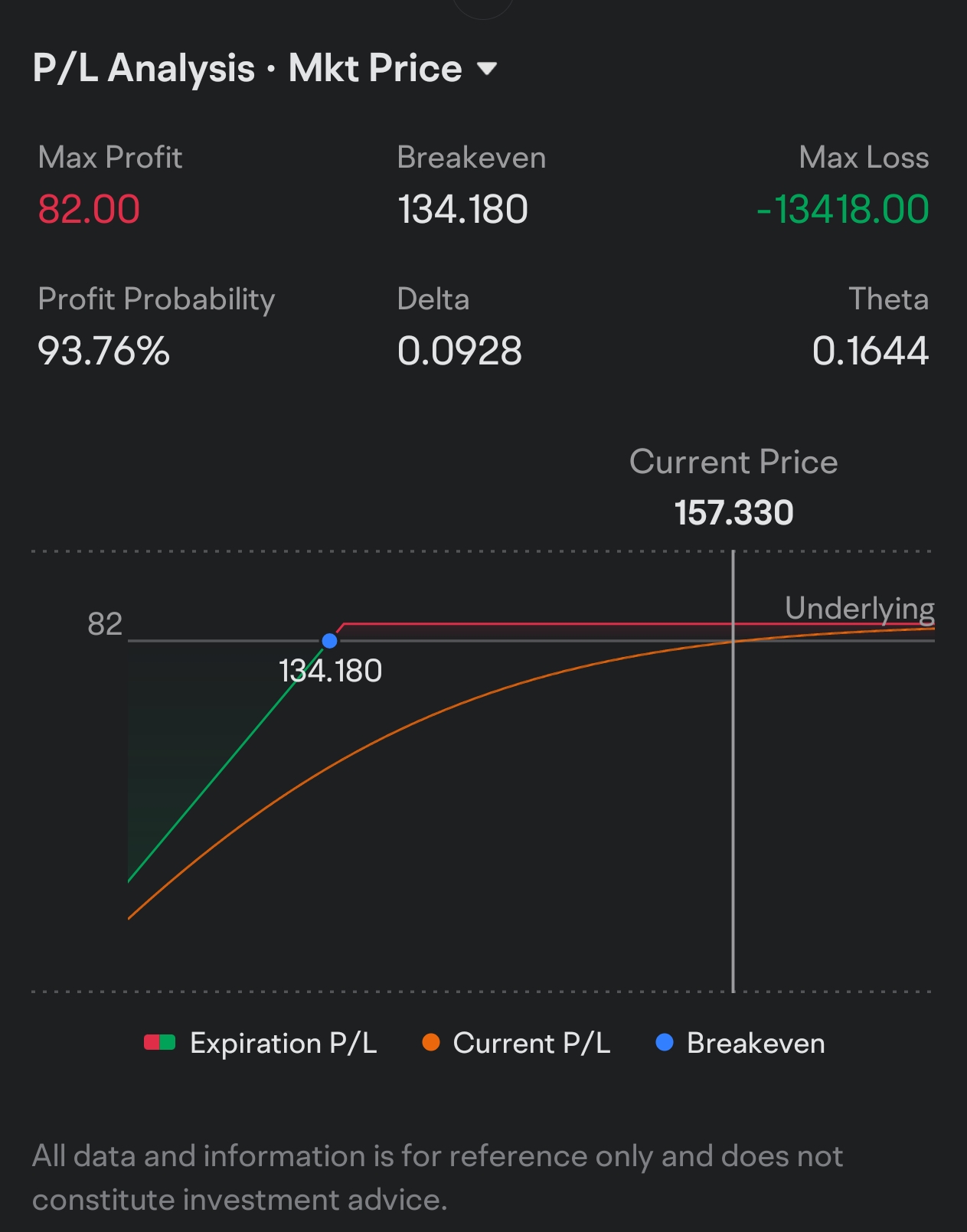Tap the Delta value 0.0928
967x1232 pixels.
coord(459,351)
